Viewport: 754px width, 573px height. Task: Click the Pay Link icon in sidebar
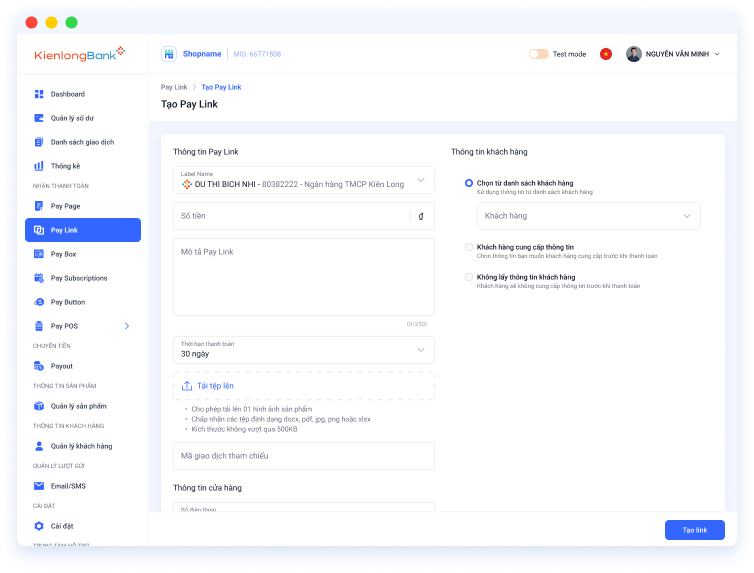coord(39,230)
